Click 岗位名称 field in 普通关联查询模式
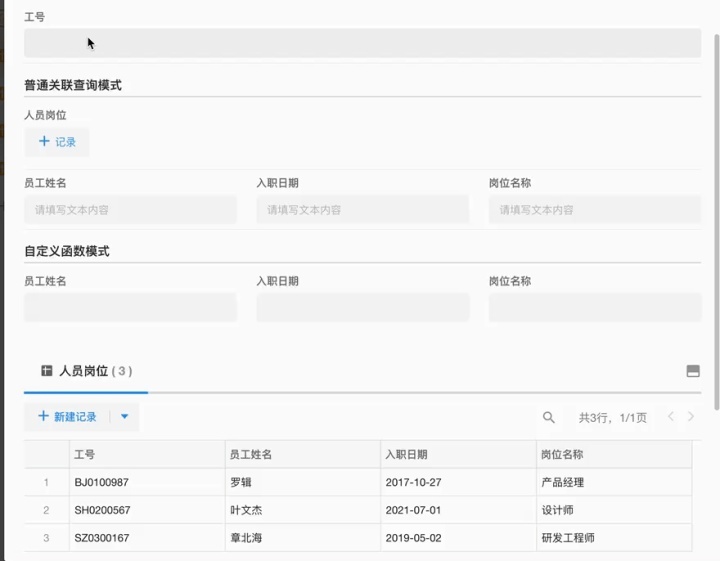Screen dimensions: 720x561 [x=594, y=210]
